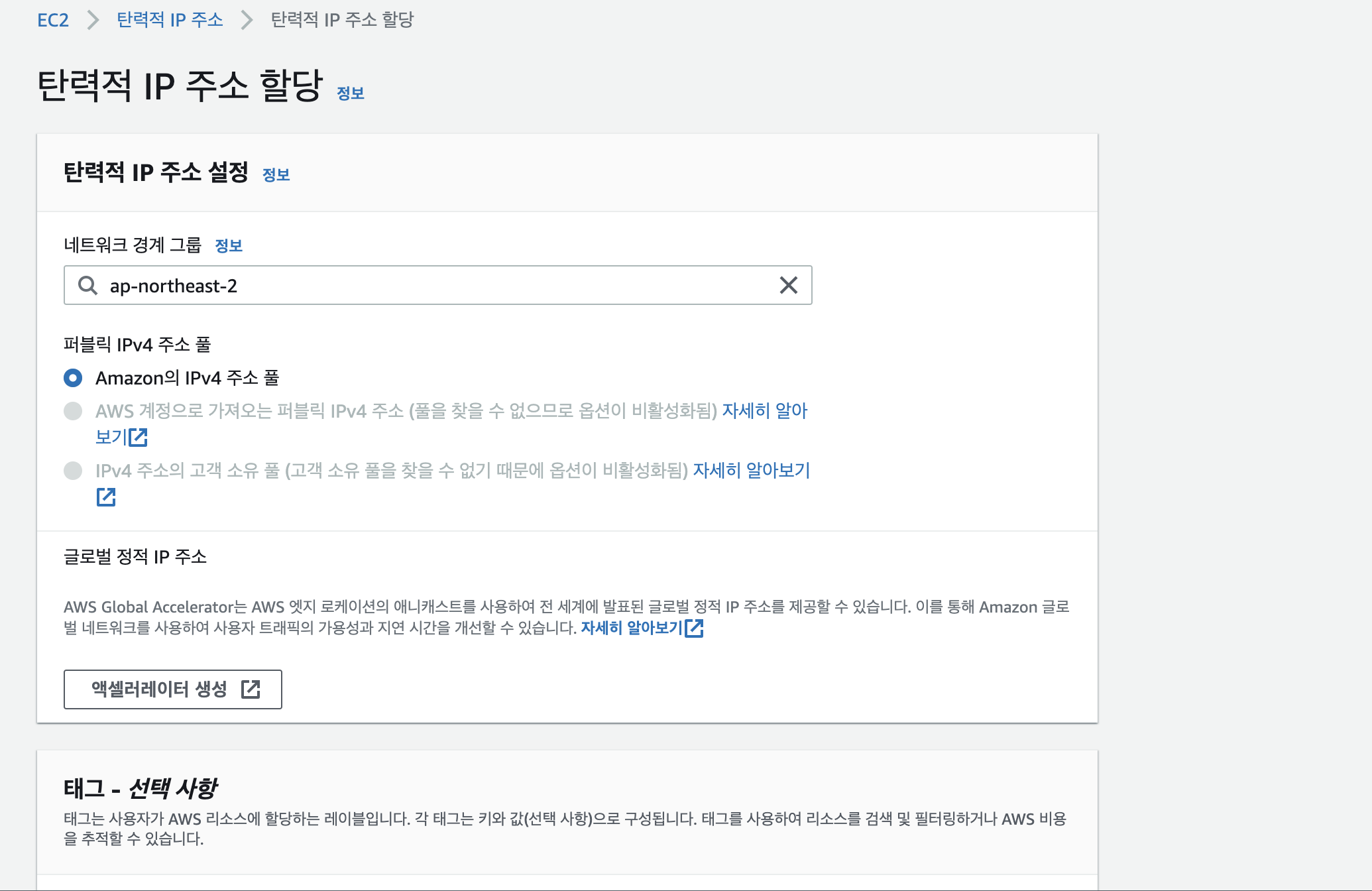Click the 퍼블릭 IPv4 주소 풀 label
The height and width of the screenshot is (891, 1372).
(x=137, y=345)
